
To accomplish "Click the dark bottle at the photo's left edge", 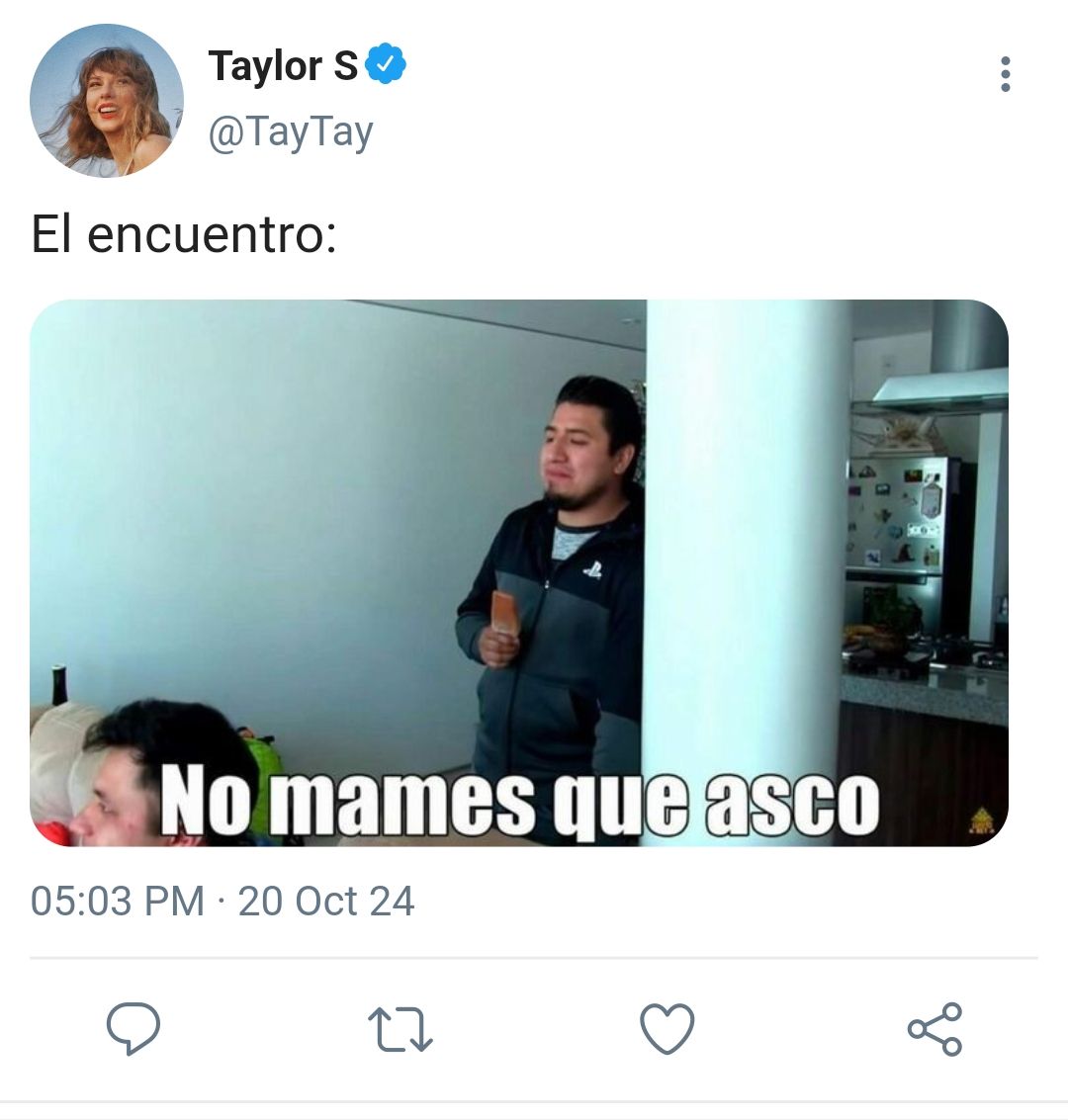I will pyautogui.click(x=59, y=685).
